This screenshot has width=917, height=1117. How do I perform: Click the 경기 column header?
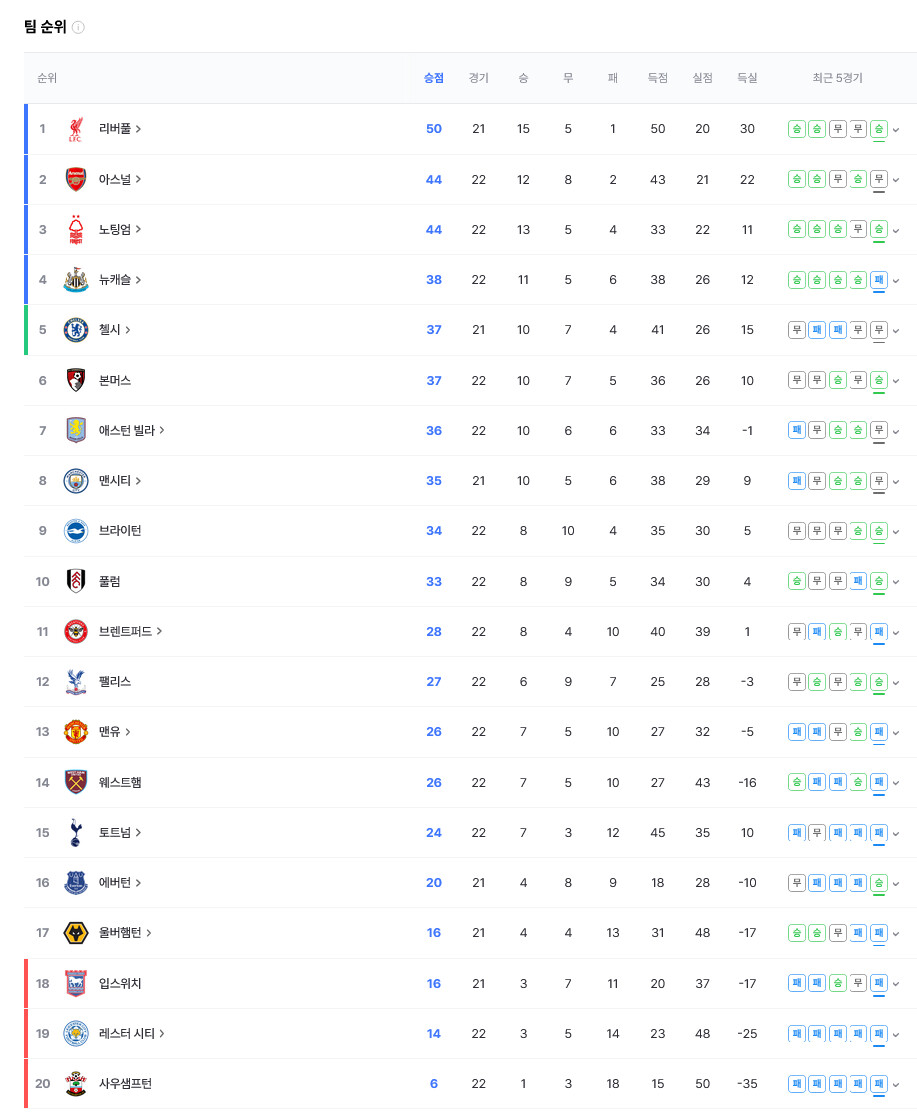(479, 78)
